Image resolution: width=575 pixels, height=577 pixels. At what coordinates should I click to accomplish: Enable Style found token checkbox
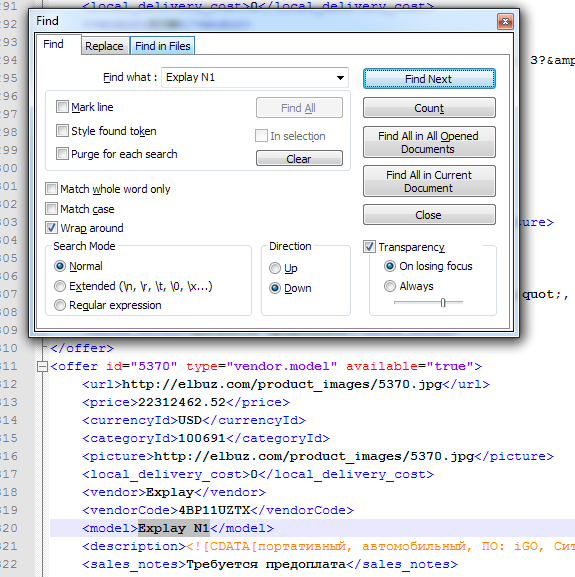point(62,131)
